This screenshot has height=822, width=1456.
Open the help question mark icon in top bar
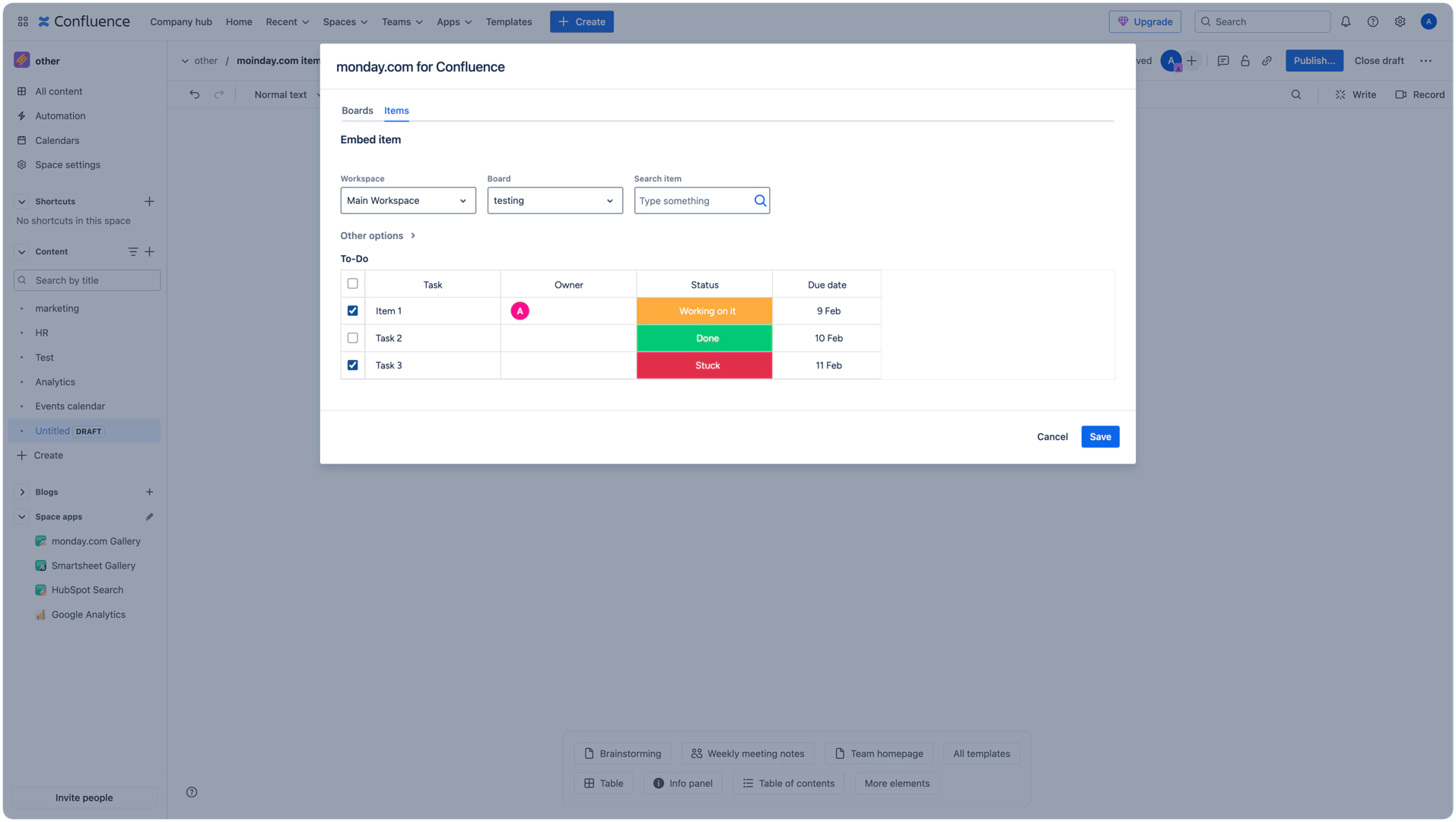pos(1372,21)
